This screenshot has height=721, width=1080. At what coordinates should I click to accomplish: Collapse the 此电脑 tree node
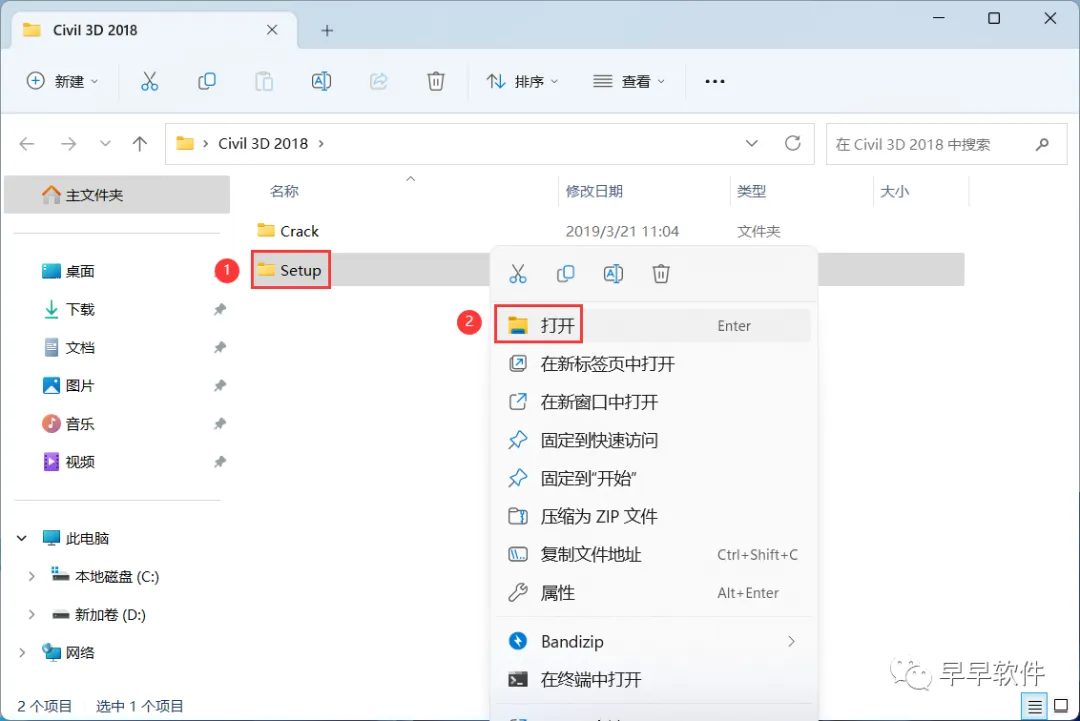[x=22, y=538]
